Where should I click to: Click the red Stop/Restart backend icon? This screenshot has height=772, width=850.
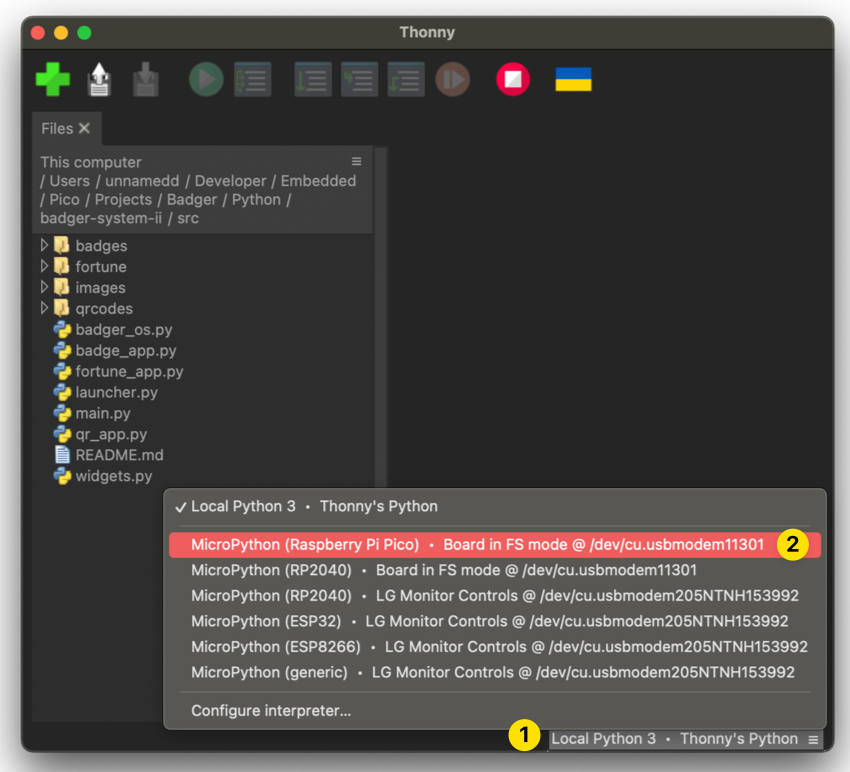coord(513,79)
